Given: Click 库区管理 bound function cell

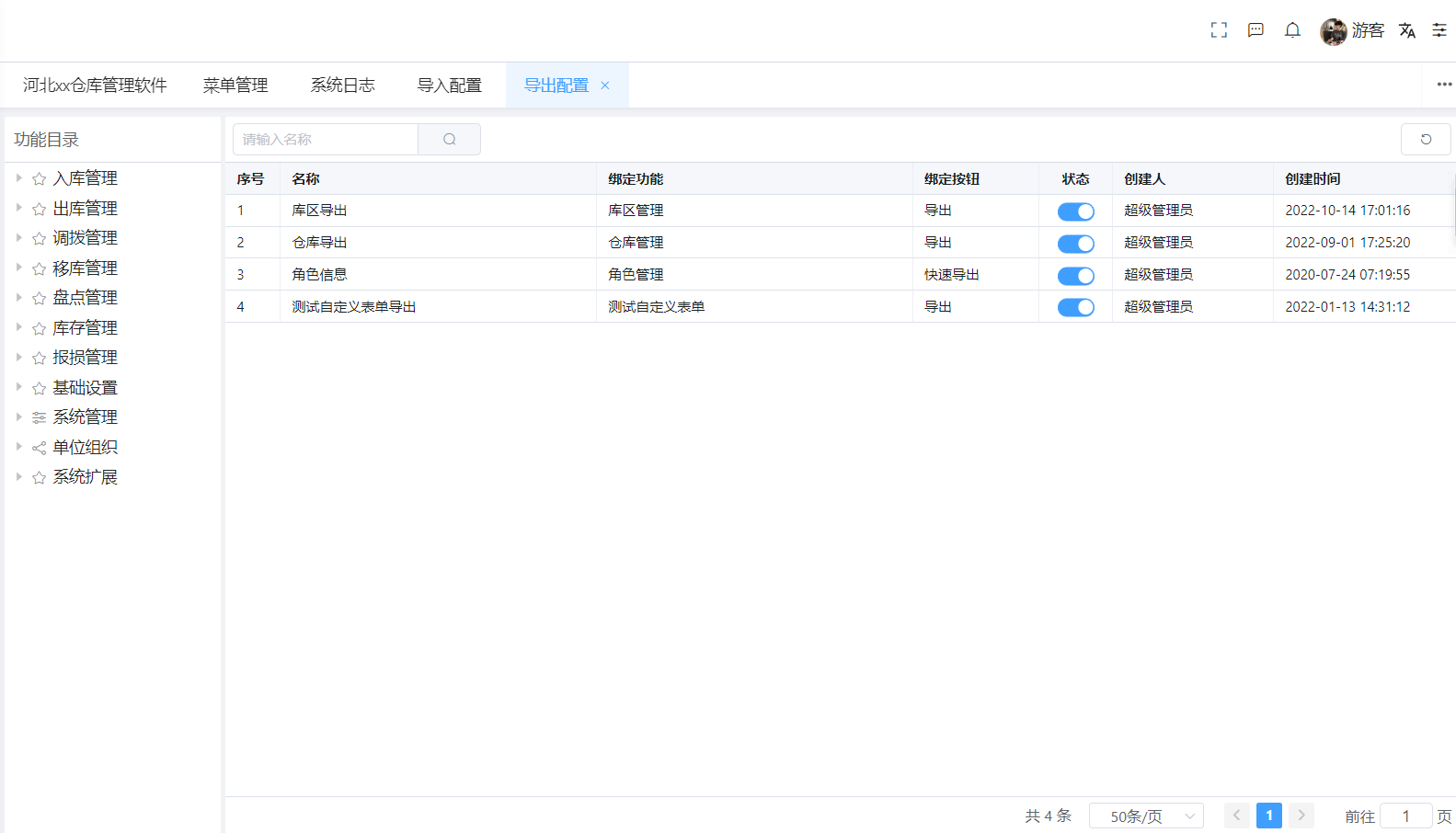Looking at the screenshot, I should 636,211.
